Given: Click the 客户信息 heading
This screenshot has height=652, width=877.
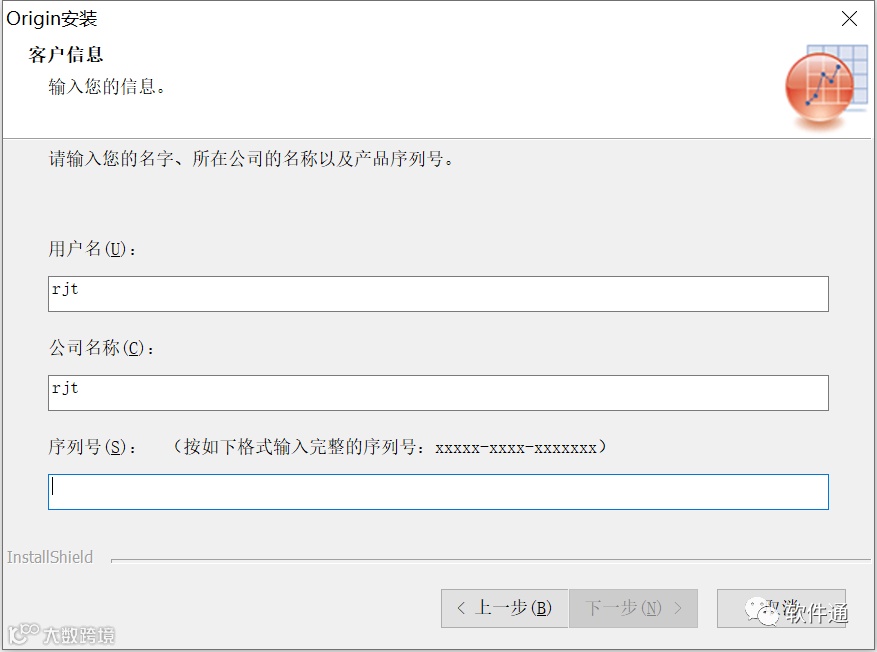Looking at the screenshot, I should click(66, 55).
